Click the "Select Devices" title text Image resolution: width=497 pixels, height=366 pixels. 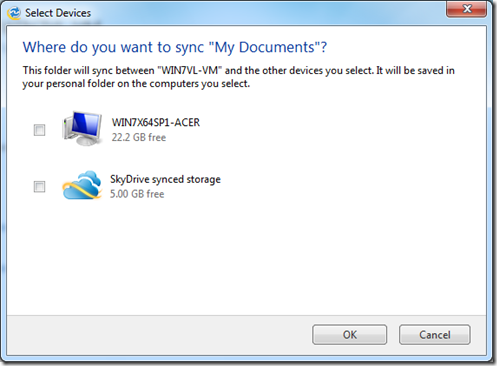point(58,13)
